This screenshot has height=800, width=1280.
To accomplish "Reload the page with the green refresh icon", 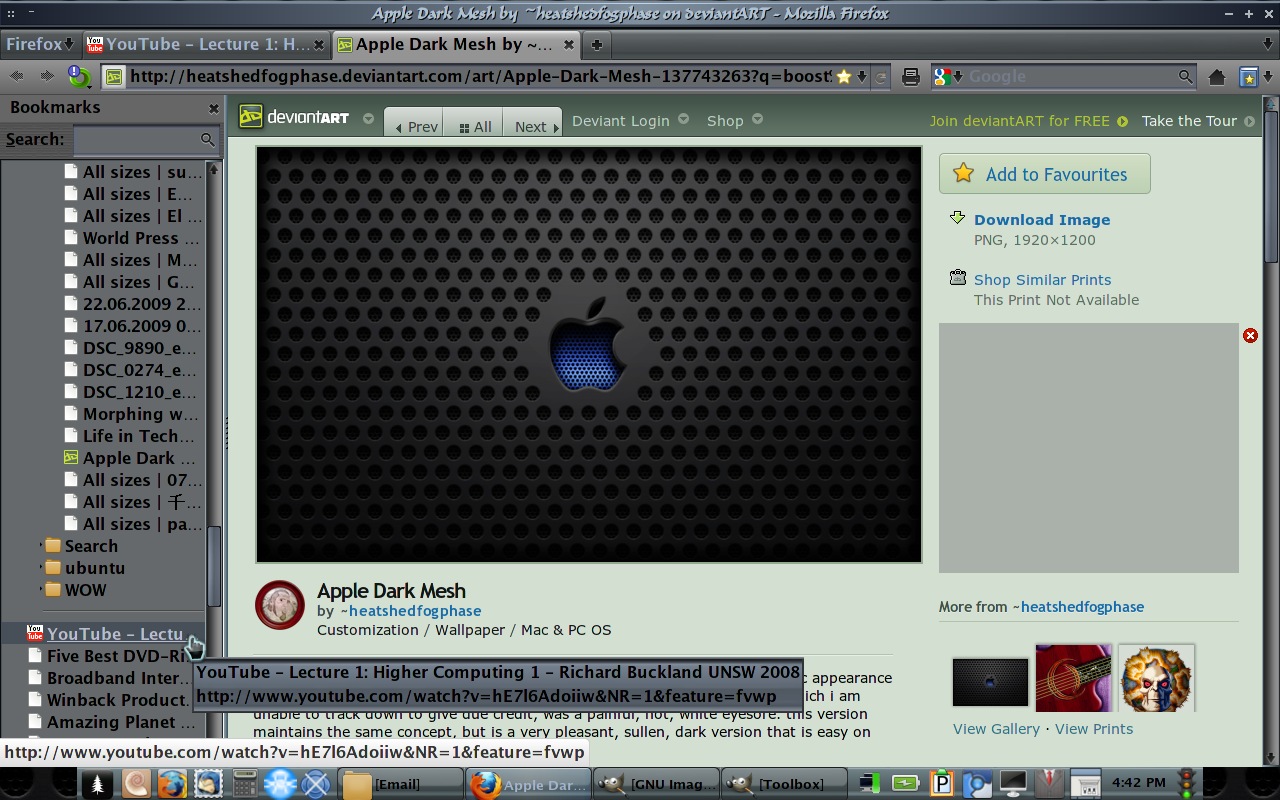I will pyautogui.click(x=79, y=76).
